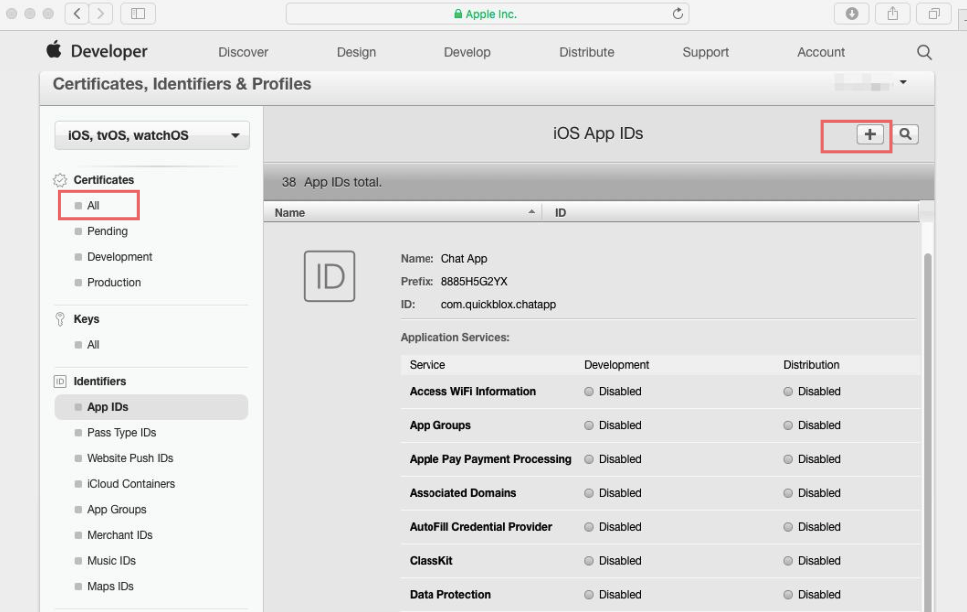
Task: Click the Safari forward navigation arrow
Action: tap(101, 14)
